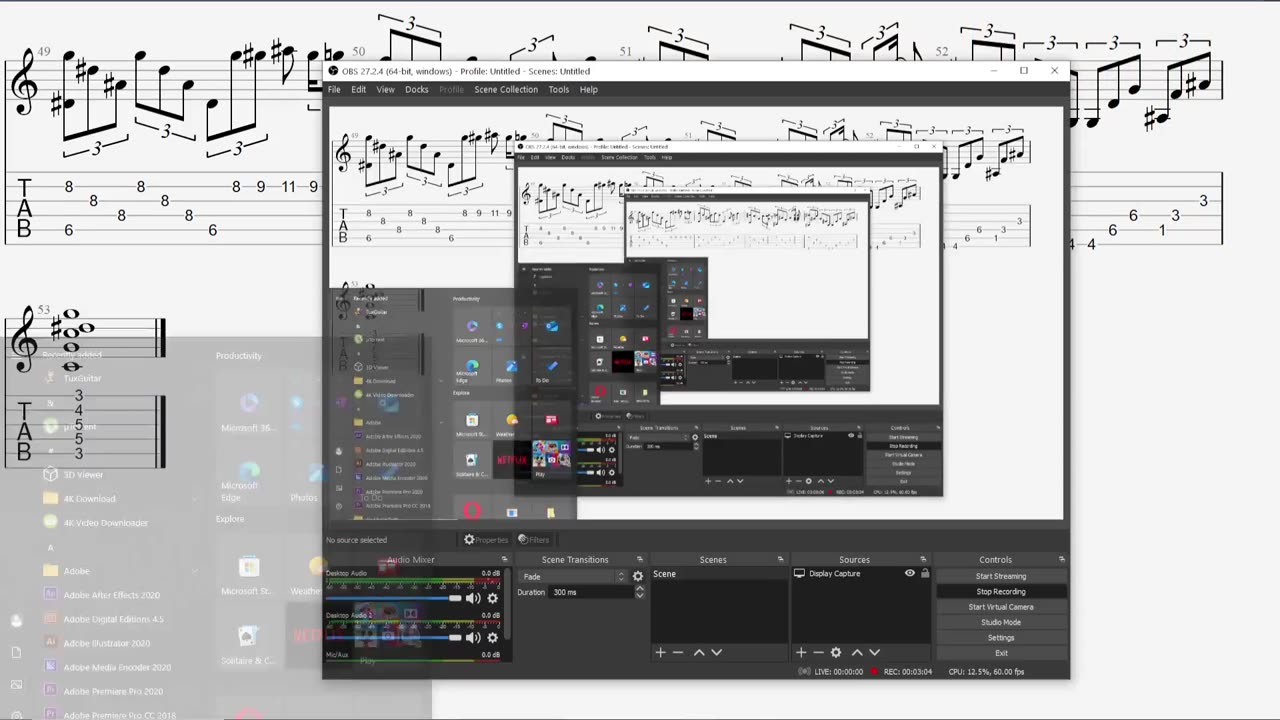Add a new source with plus icon

click(801, 652)
